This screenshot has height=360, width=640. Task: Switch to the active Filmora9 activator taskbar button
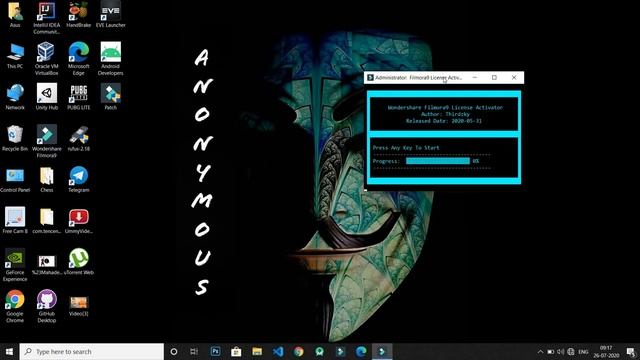[x=382, y=351]
